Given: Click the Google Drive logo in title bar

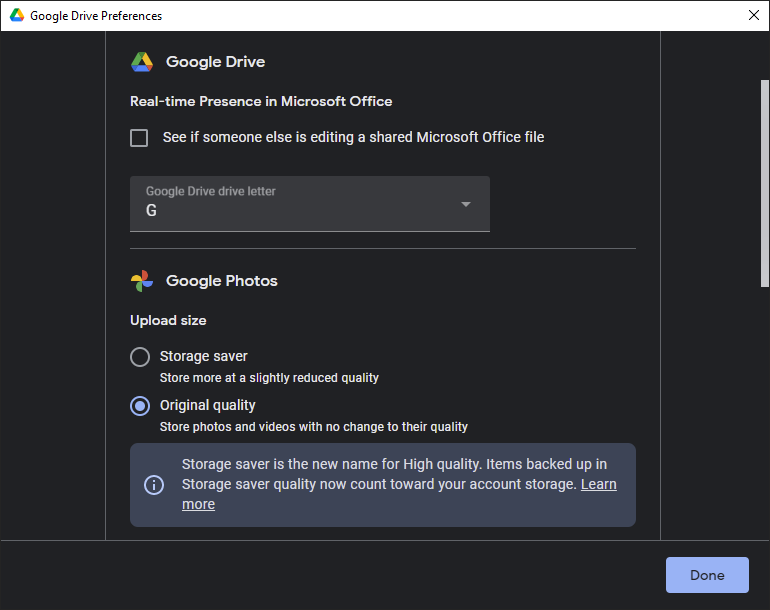Looking at the screenshot, I should point(17,15).
